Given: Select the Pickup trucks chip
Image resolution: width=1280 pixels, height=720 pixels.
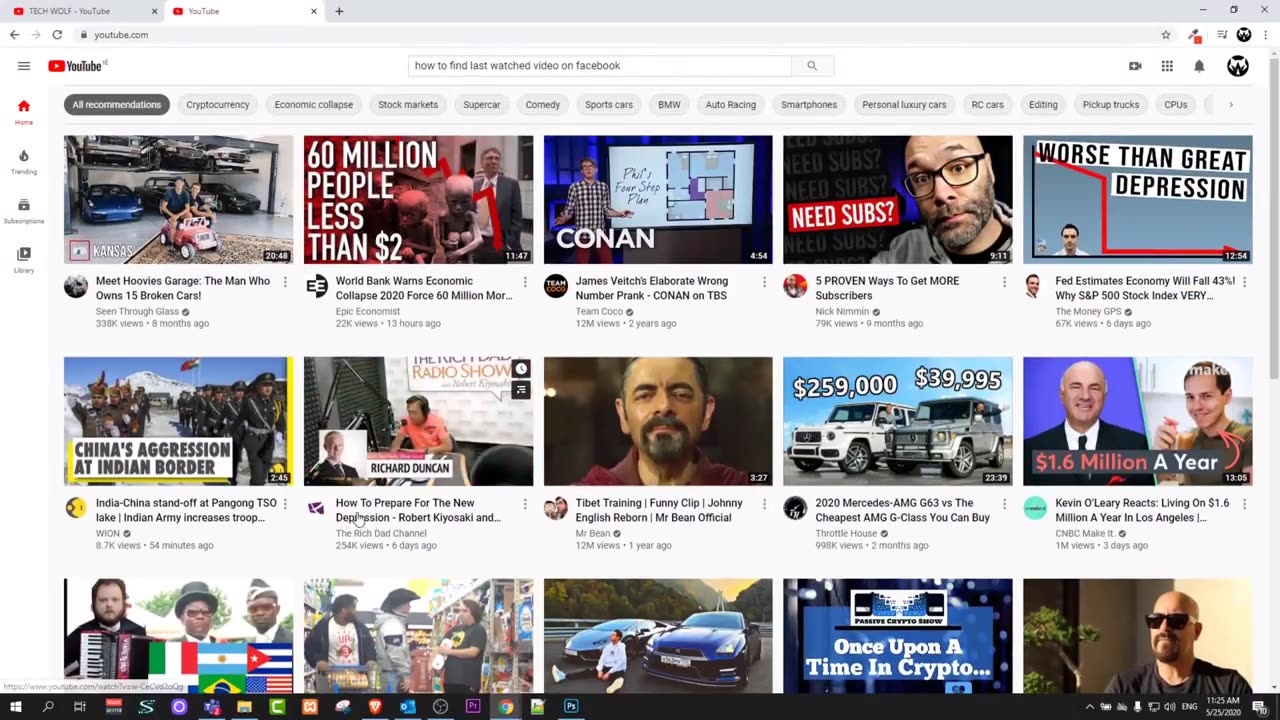Looking at the screenshot, I should [x=1110, y=105].
